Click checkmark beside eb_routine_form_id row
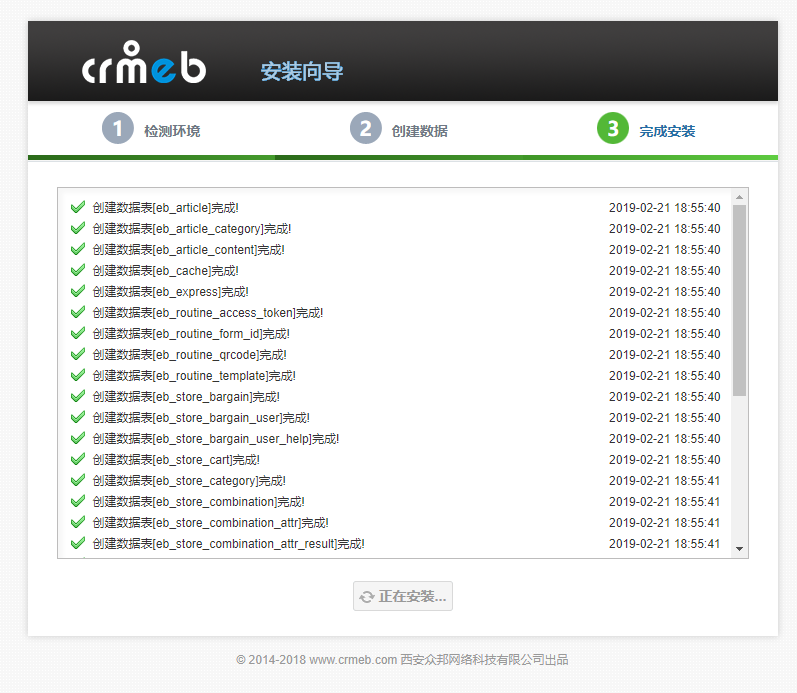This screenshot has height=693, width=797. (x=78, y=333)
